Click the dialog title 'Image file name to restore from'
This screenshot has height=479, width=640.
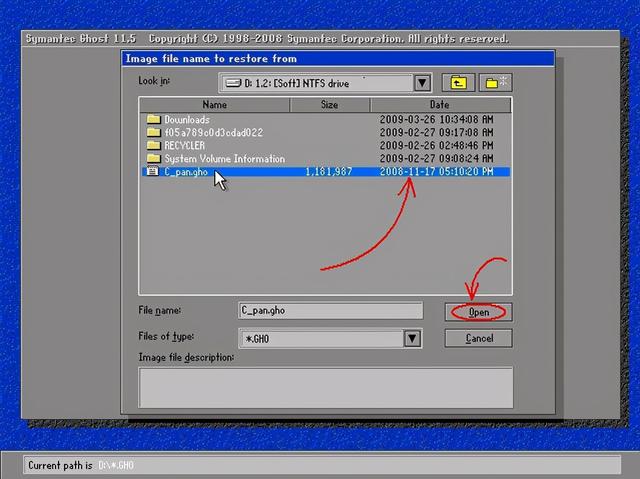point(211,59)
